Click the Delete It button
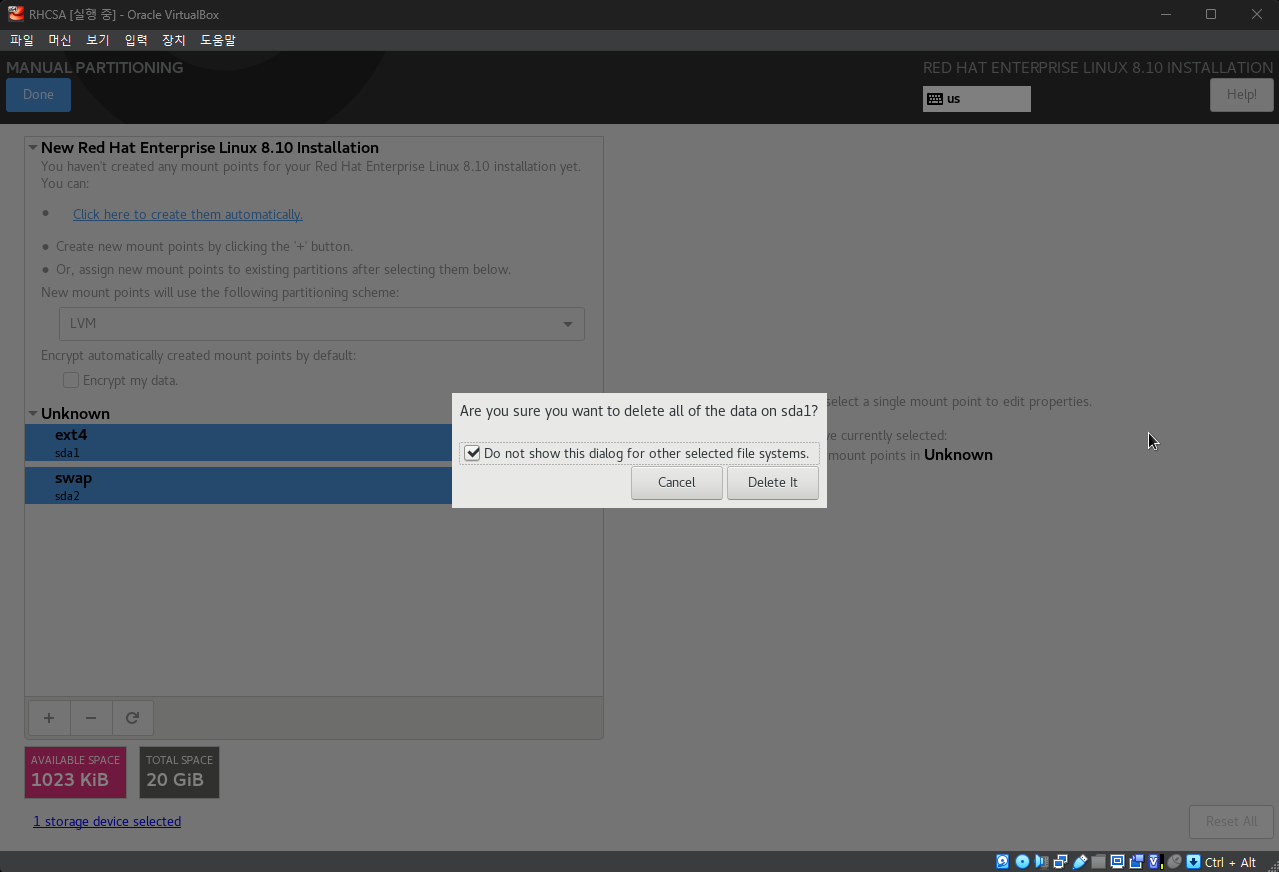This screenshot has height=872, width=1279. [772, 482]
